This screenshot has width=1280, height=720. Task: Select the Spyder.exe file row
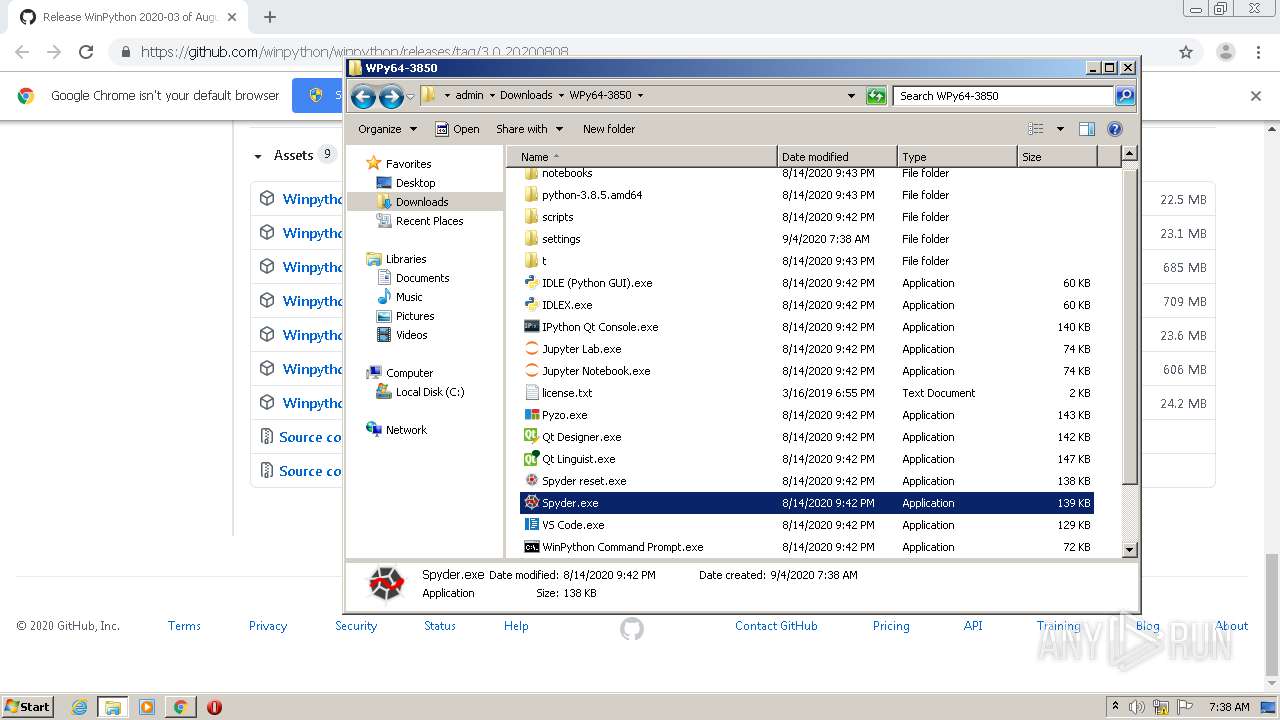point(807,503)
